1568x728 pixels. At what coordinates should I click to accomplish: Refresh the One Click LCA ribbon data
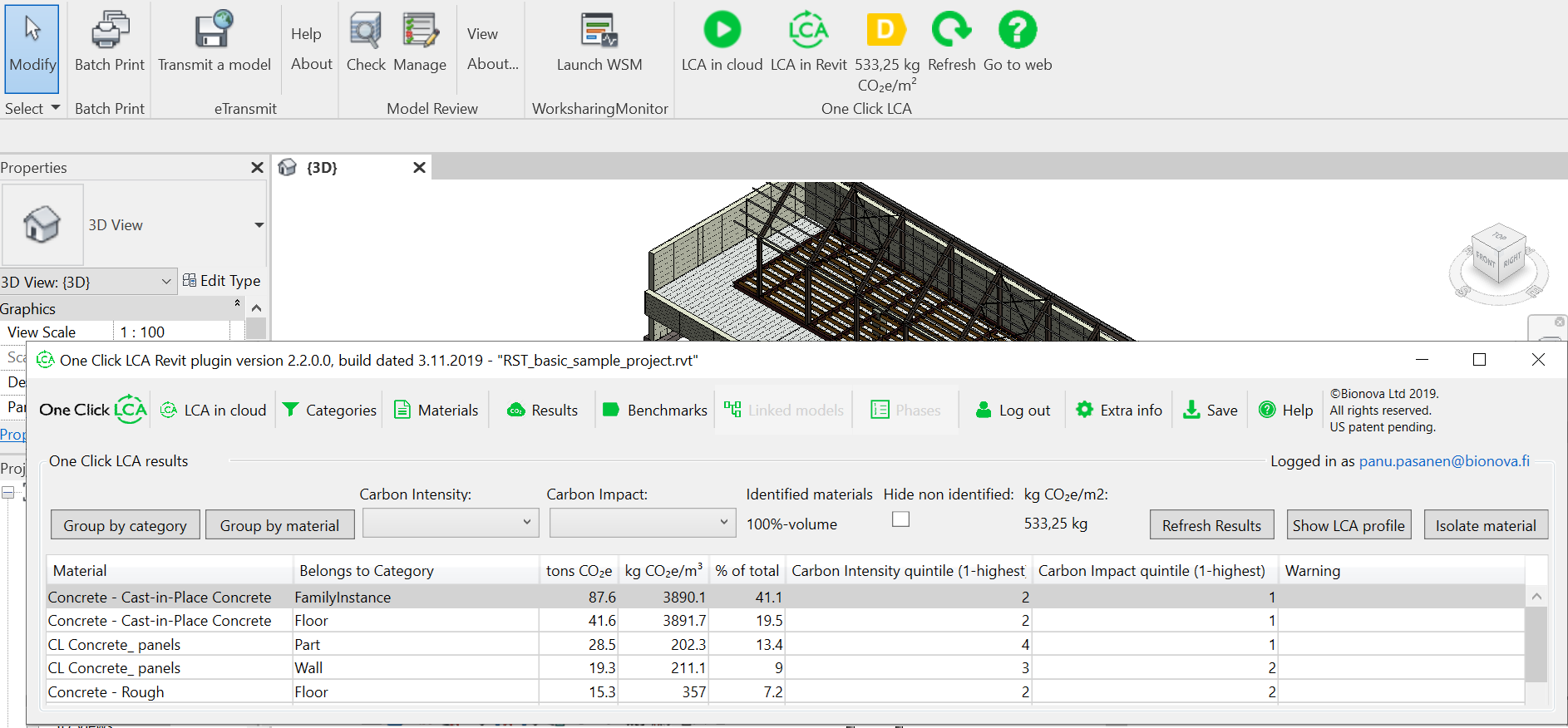tap(951, 42)
